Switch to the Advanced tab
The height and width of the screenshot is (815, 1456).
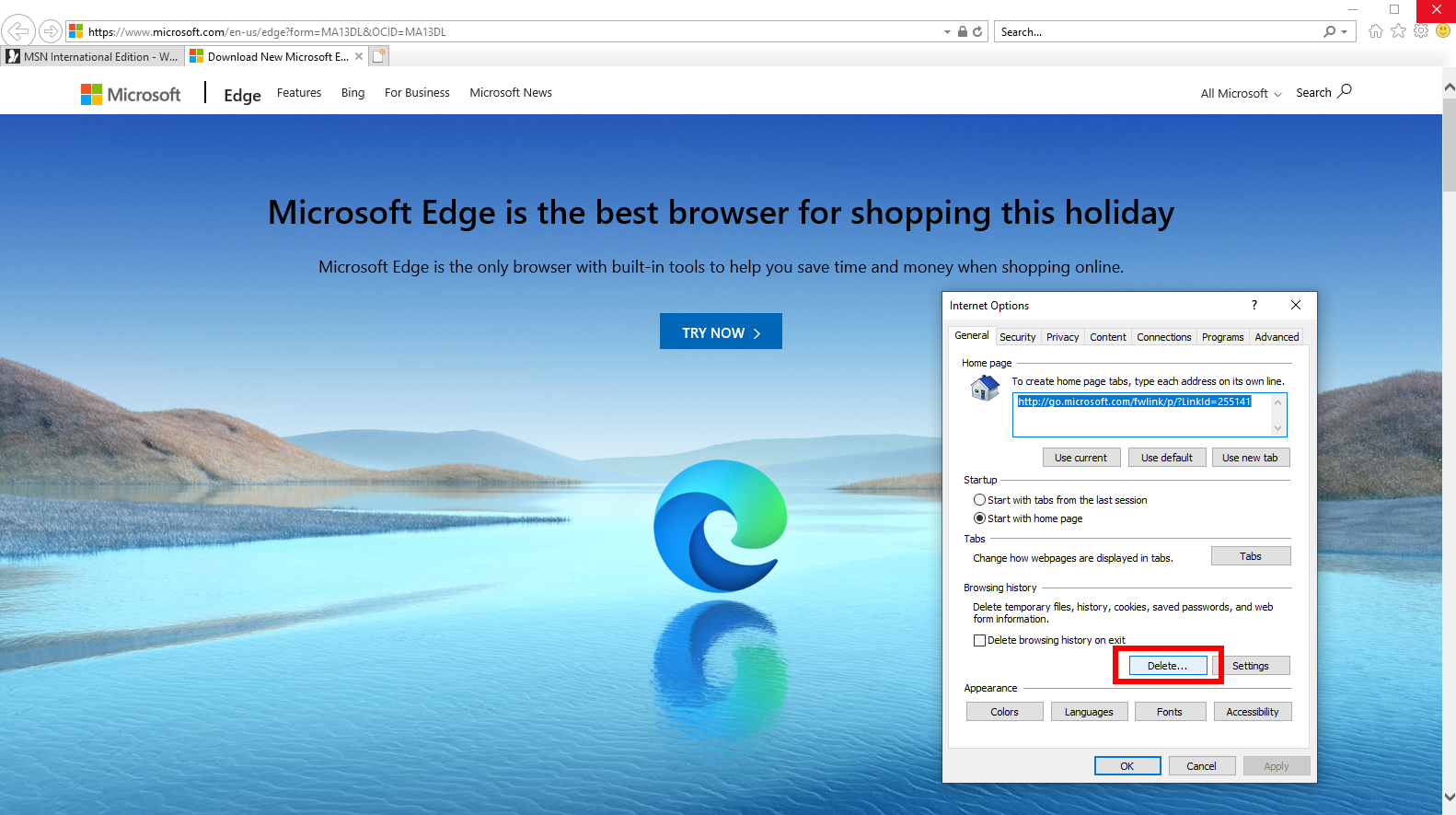[1277, 337]
